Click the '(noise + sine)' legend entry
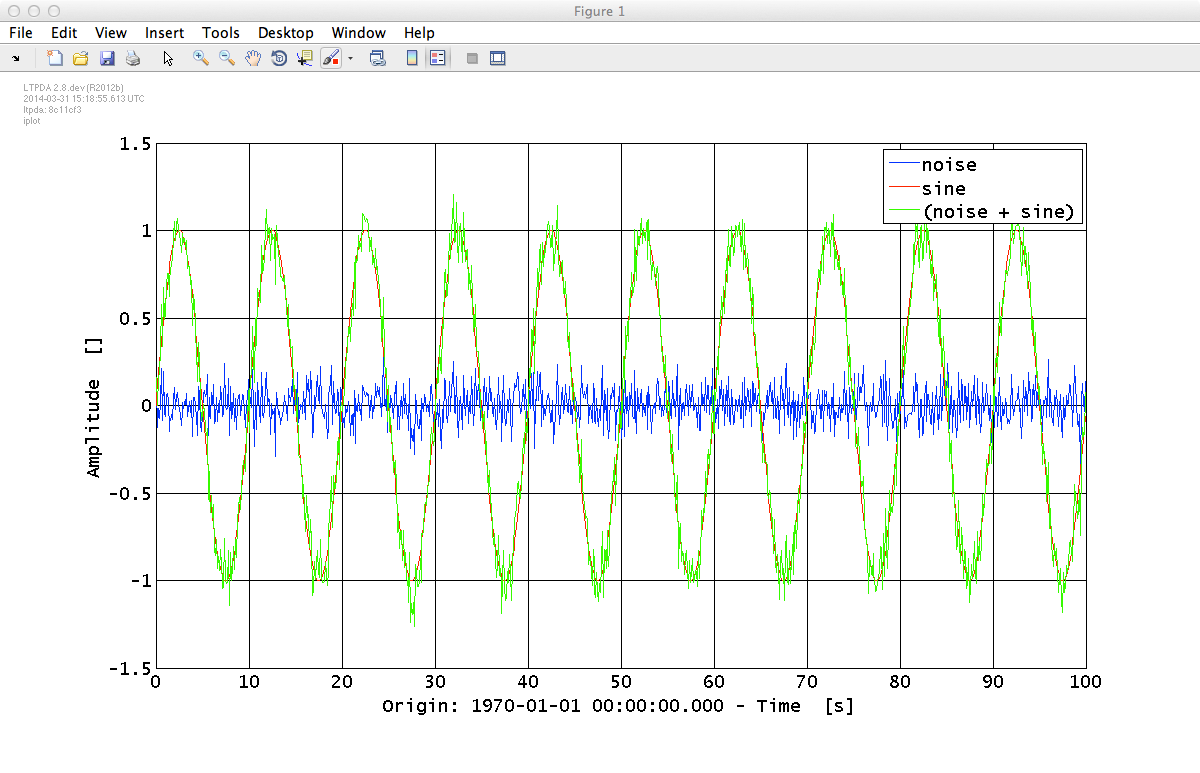Screen dimensions: 1200x773 [997, 212]
